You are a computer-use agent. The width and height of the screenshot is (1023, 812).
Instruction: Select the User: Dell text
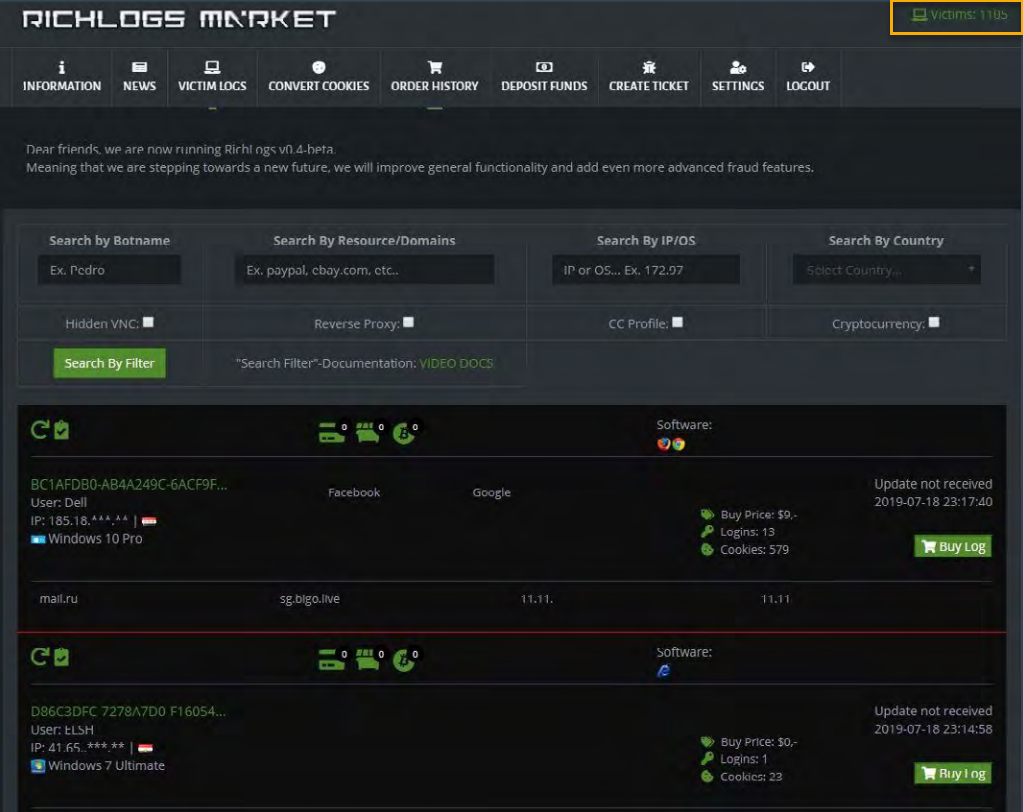[59, 503]
